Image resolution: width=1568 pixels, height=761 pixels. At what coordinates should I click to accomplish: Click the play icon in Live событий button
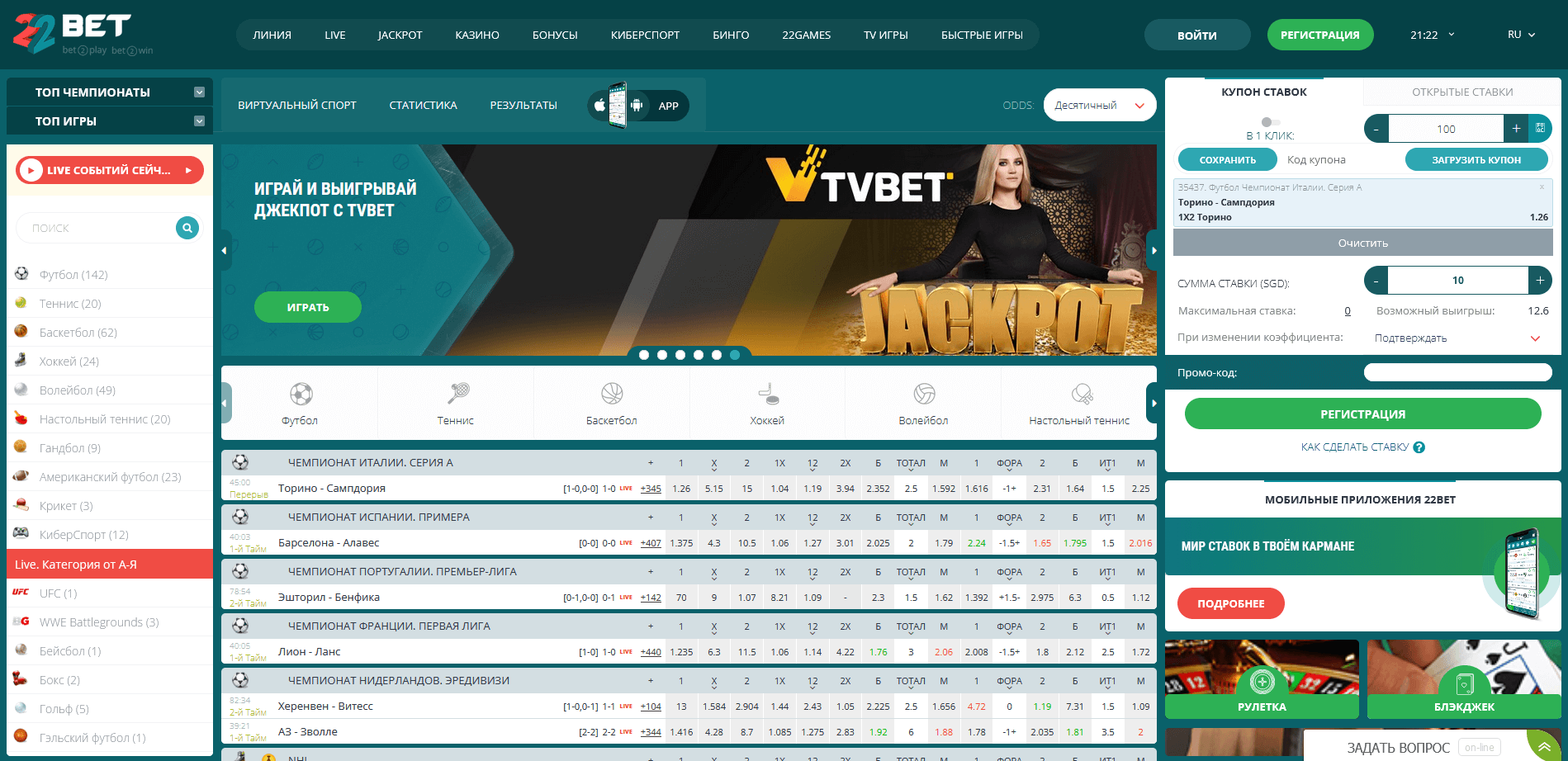point(31,170)
